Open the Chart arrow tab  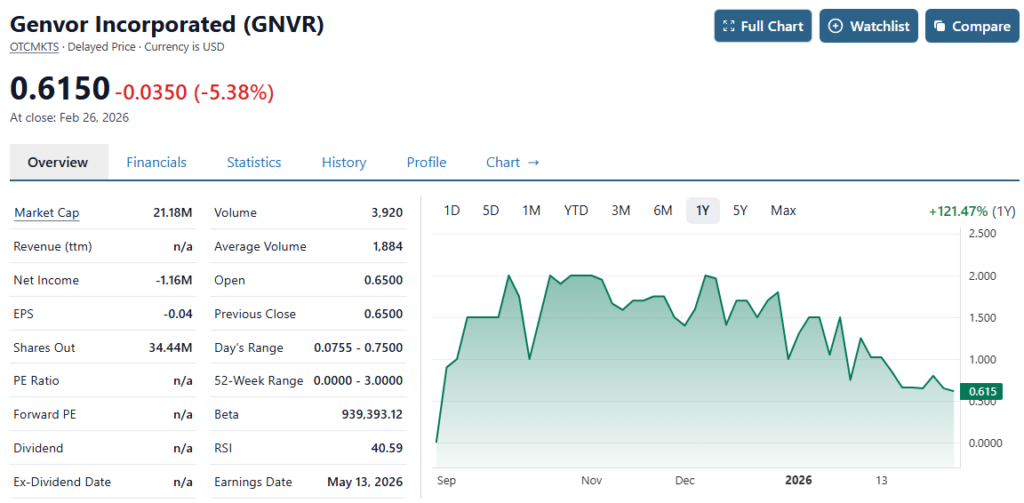coord(512,162)
